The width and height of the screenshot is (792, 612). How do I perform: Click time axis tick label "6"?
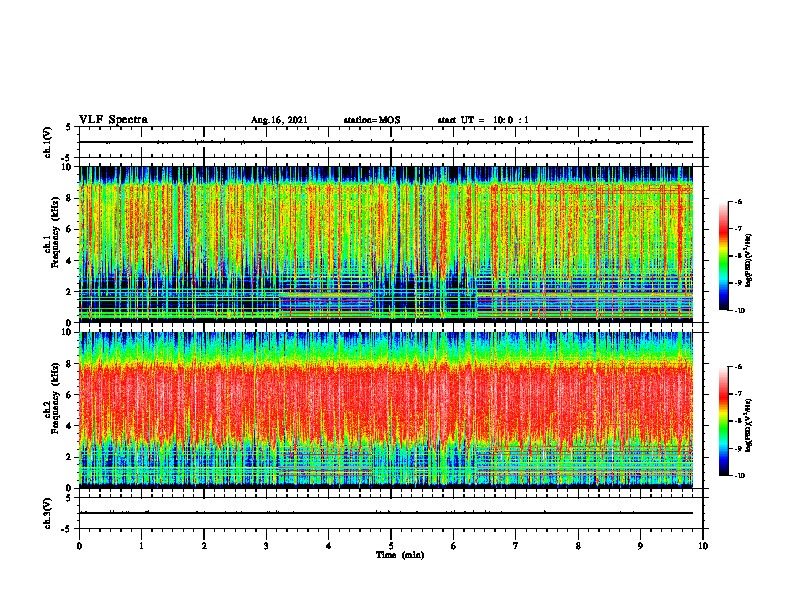click(x=454, y=546)
